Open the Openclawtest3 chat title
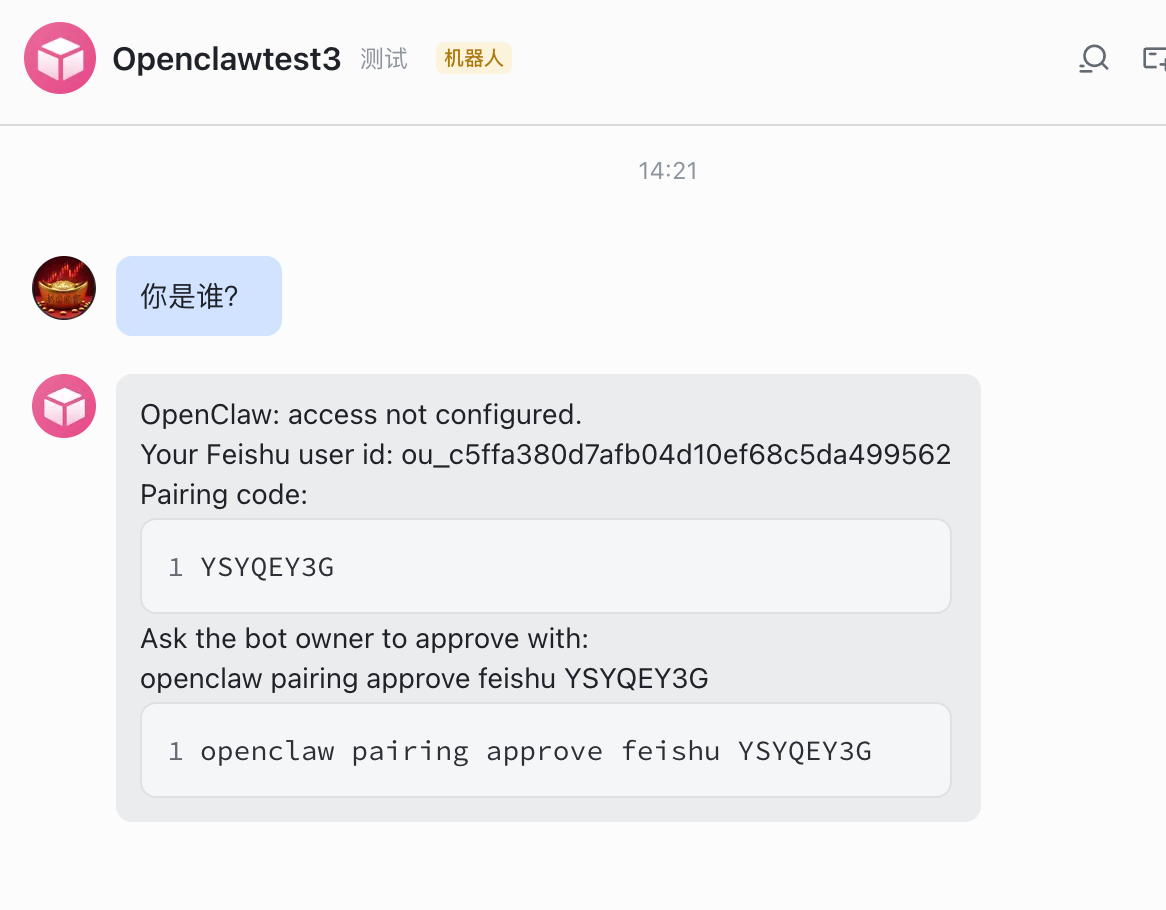Image resolution: width=1166 pixels, height=910 pixels. [227, 59]
